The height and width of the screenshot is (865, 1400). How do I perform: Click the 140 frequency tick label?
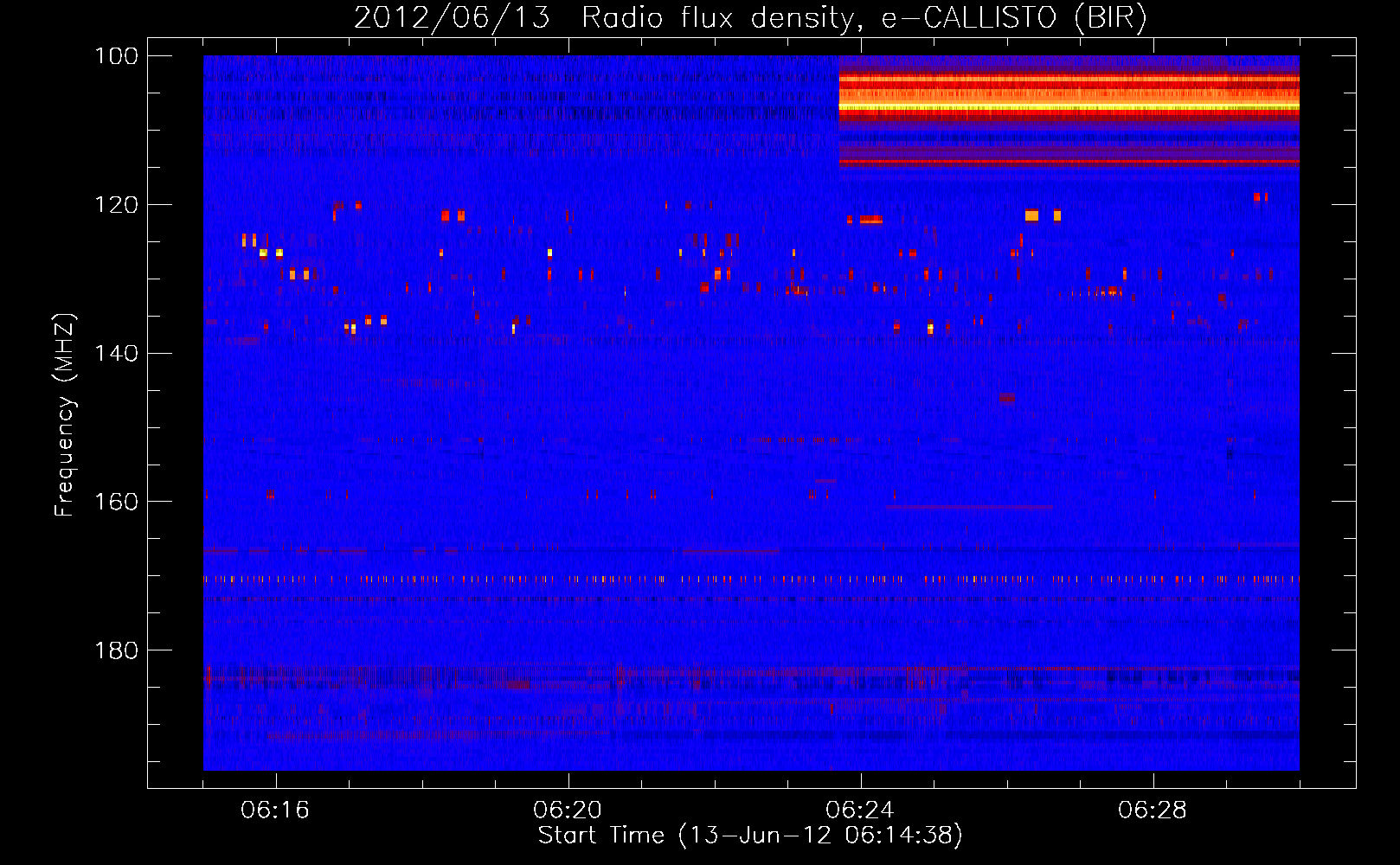tap(116, 353)
